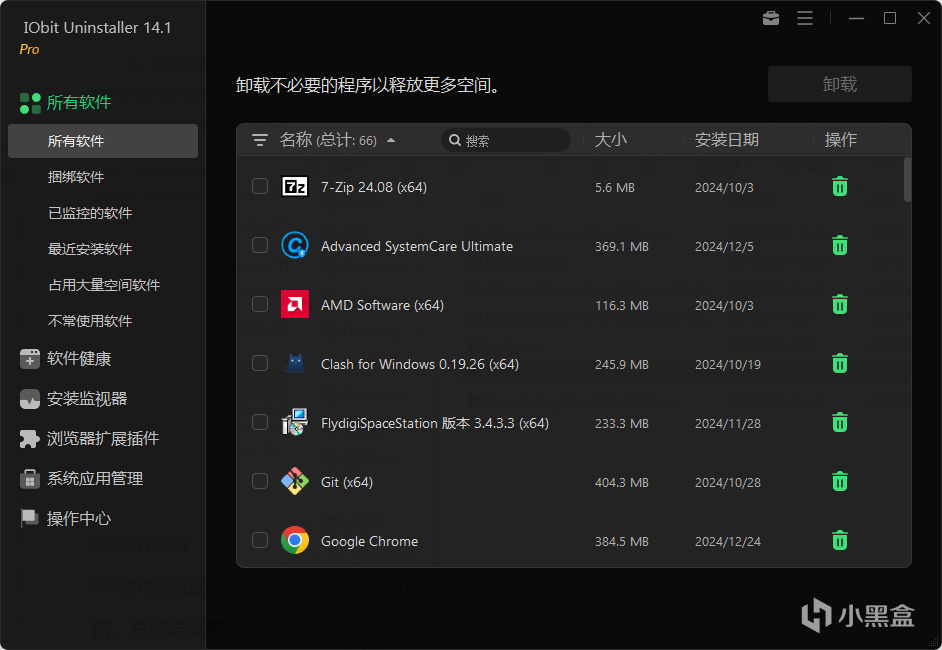Image resolution: width=942 pixels, height=650 pixels.
Task: Click the Git program icon
Action: pyautogui.click(x=295, y=481)
